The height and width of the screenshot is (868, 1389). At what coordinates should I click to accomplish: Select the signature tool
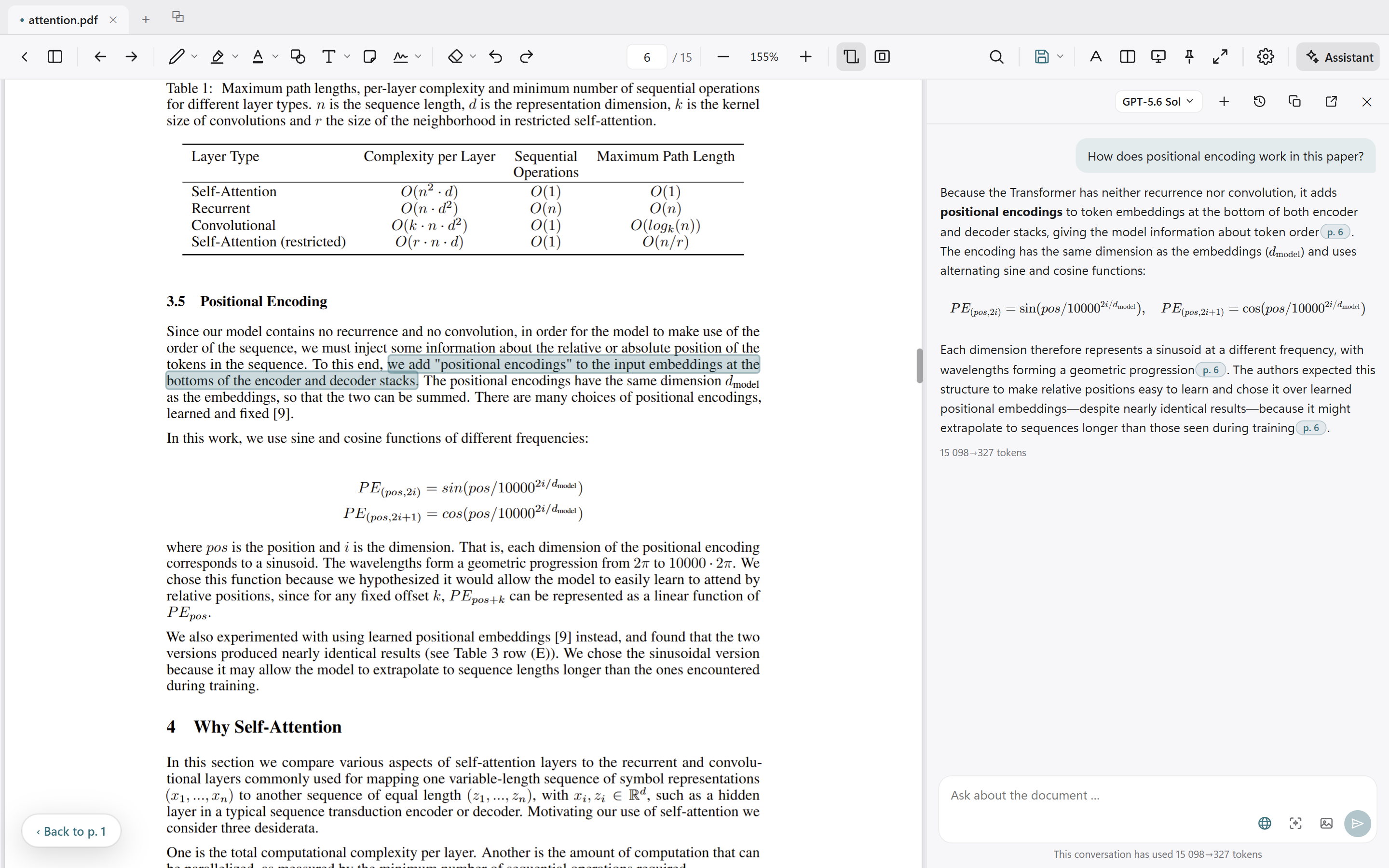coord(401,56)
